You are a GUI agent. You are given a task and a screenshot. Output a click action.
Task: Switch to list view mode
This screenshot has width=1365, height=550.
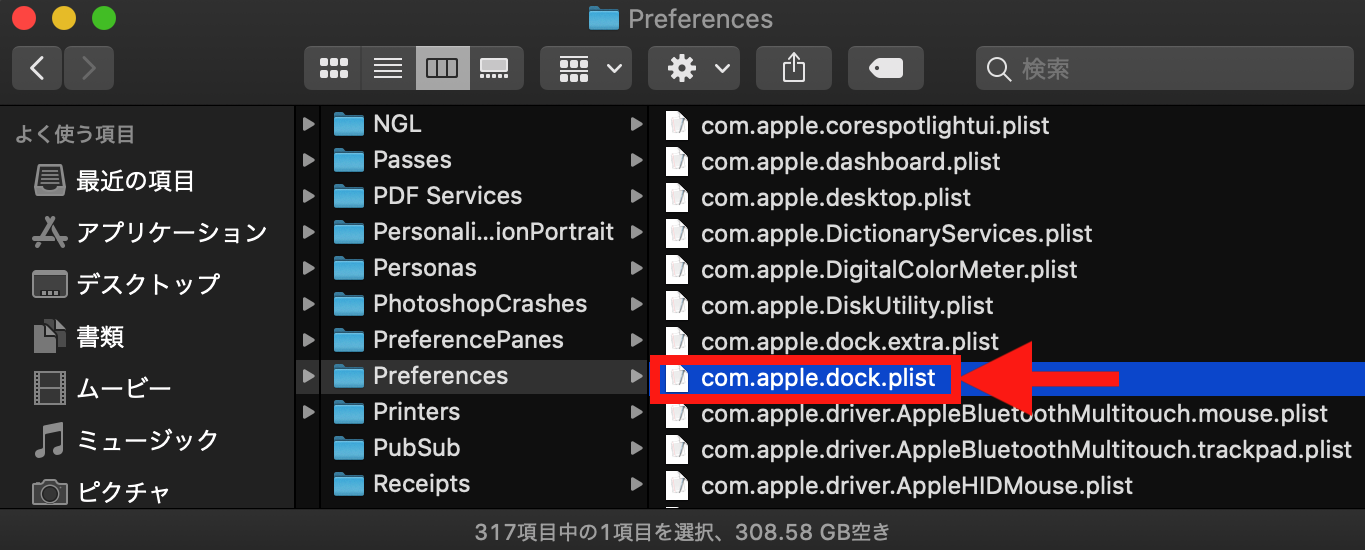[387, 68]
